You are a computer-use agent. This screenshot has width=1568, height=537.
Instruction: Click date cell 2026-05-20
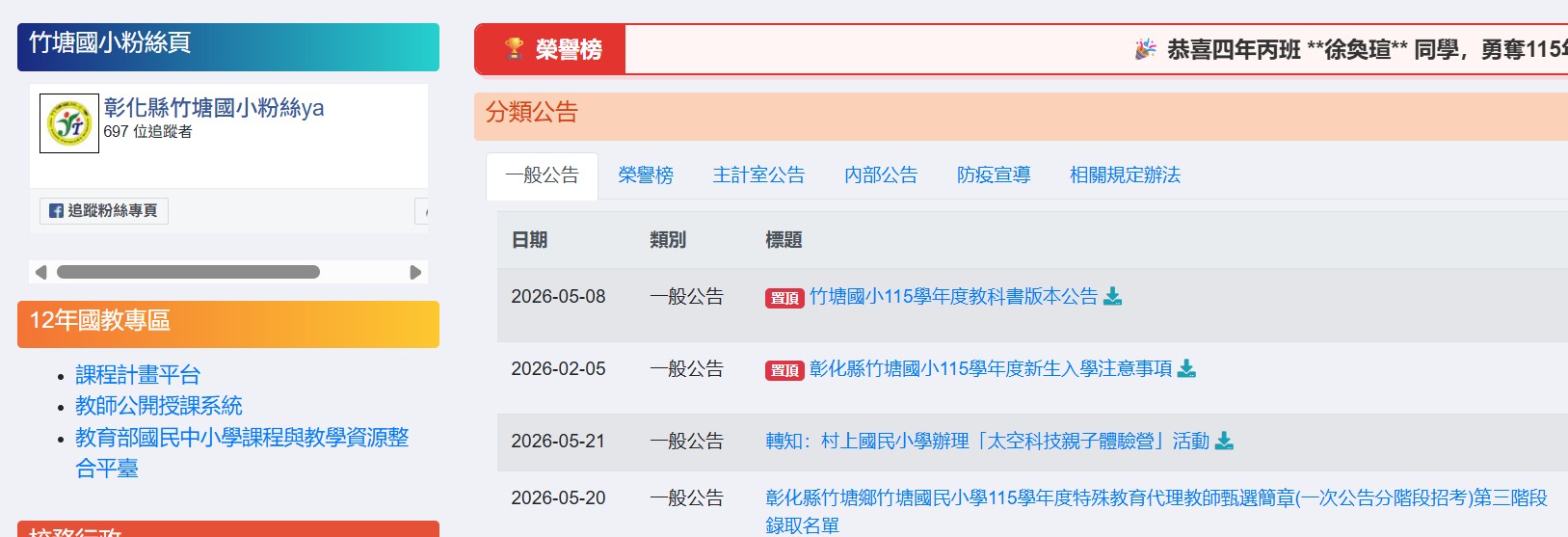click(558, 497)
